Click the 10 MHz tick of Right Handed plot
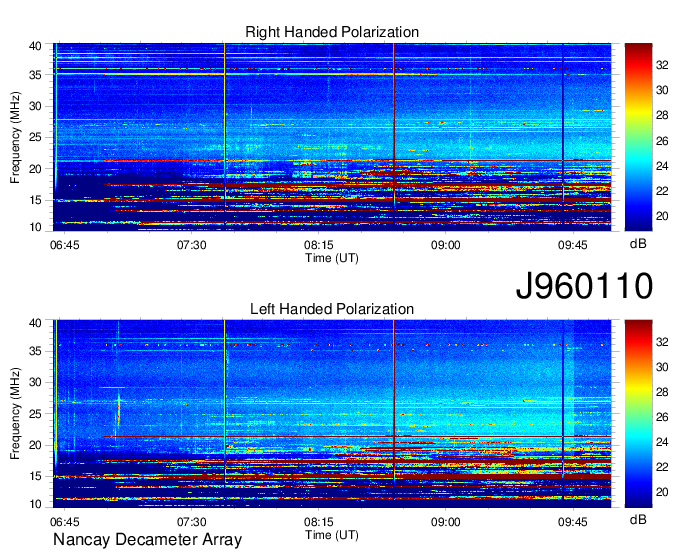The image size is (680, 552). 35,227
